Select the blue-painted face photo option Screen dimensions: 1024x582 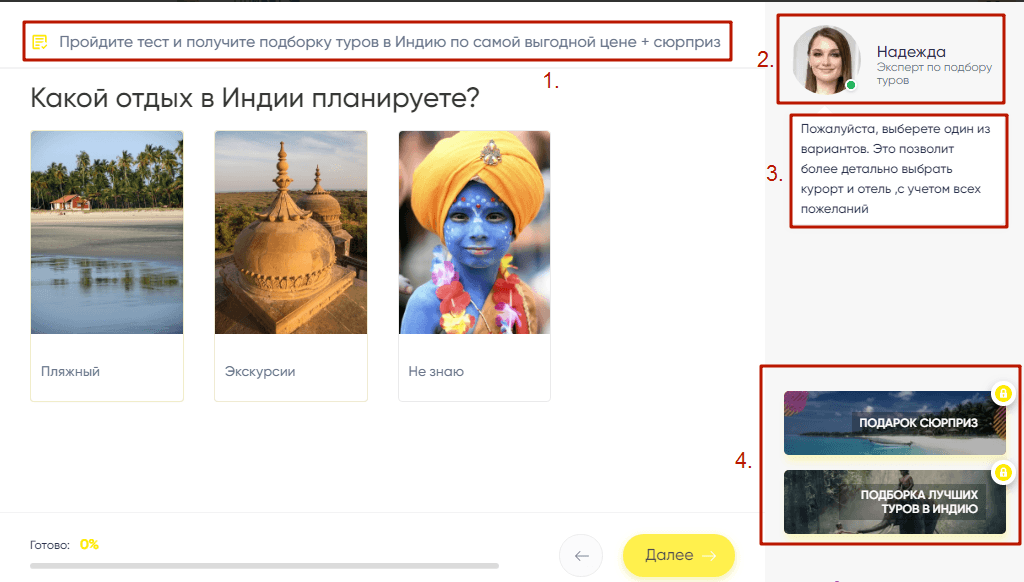pos(474,232)
